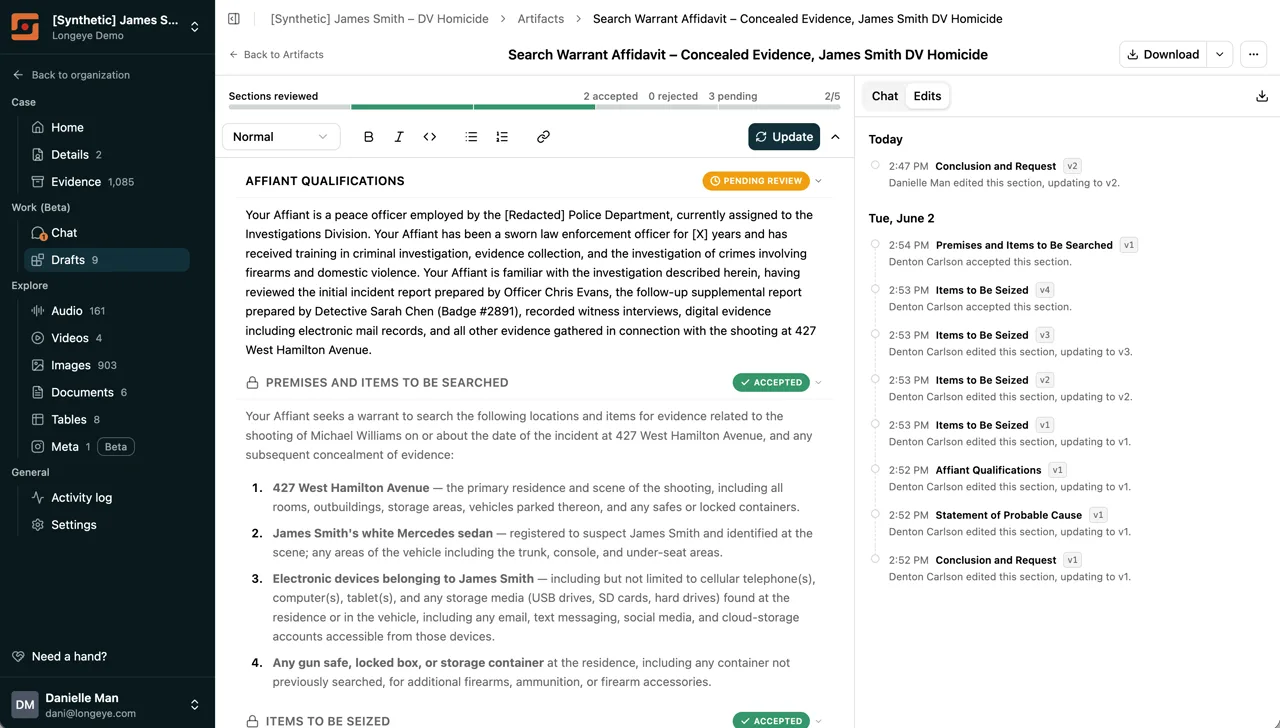Insert a hyperlink

coord(543,137)
